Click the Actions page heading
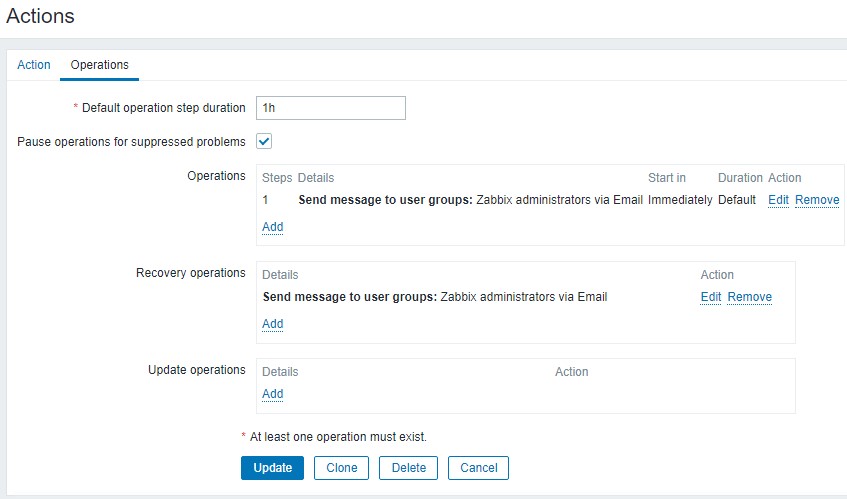Screen dimensions: 847x499 pos(40,16)
